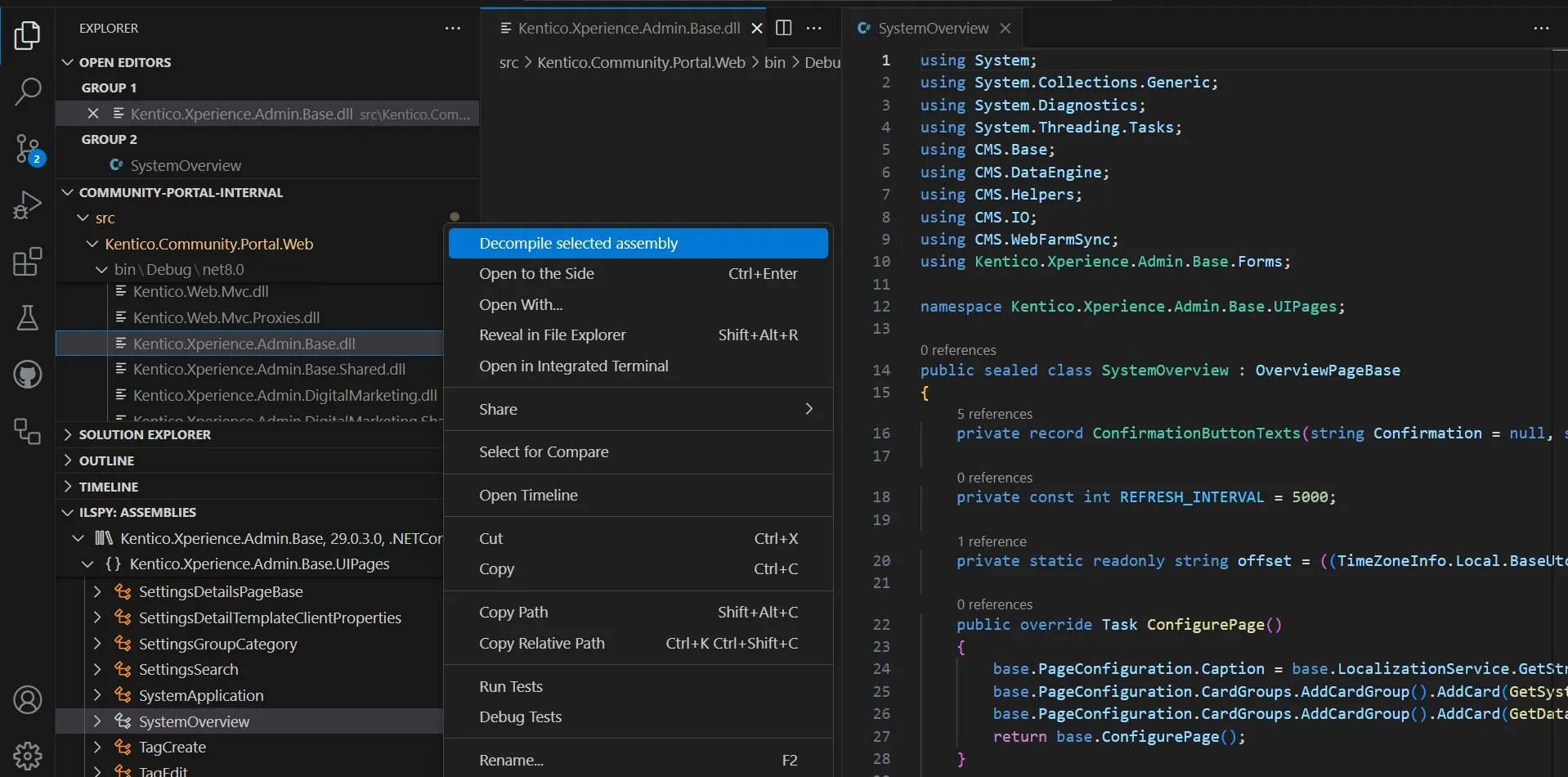Open Run and Debug view
The image size is (1568, 777).
(x=27, y=205)
